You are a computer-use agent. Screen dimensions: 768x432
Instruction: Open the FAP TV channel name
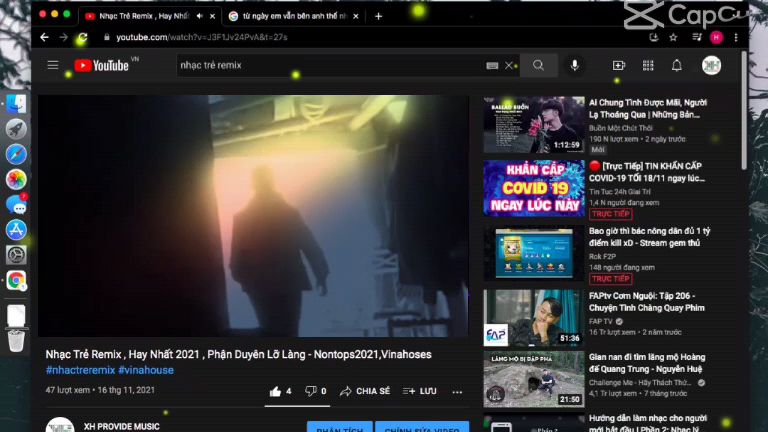600,321
